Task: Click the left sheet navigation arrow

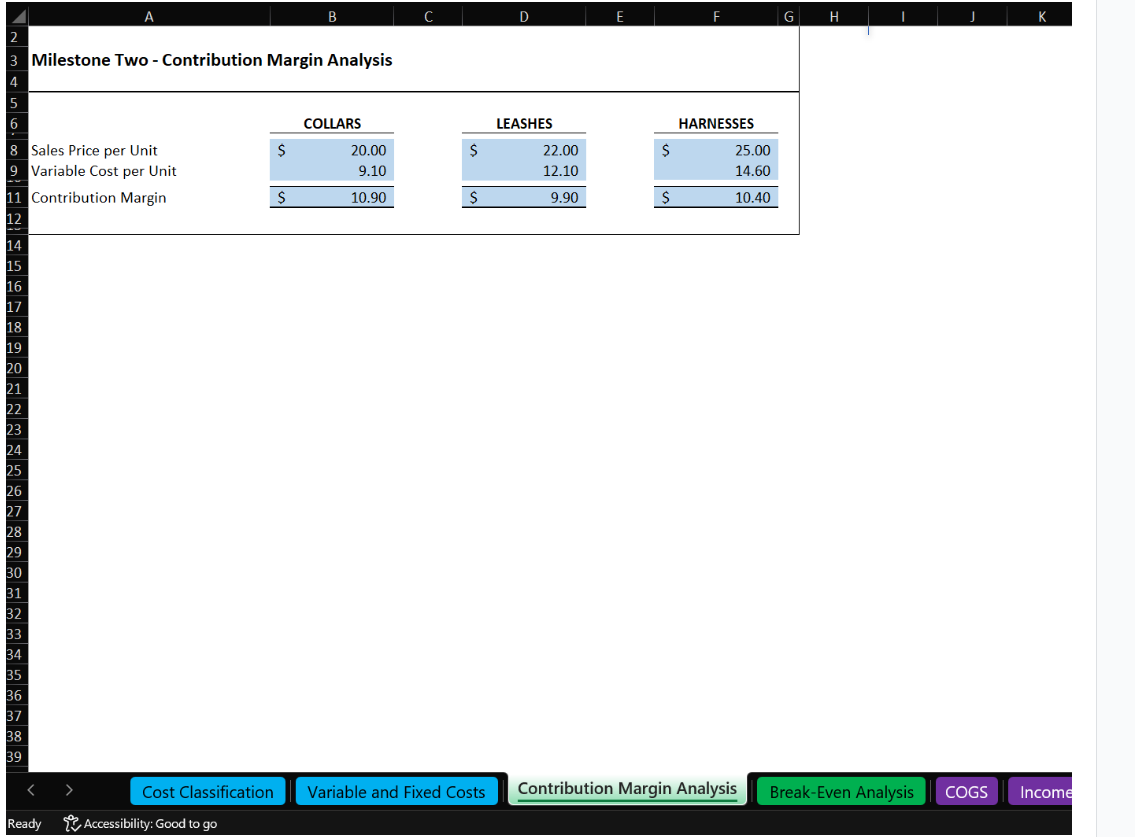Action: [29, 791]
